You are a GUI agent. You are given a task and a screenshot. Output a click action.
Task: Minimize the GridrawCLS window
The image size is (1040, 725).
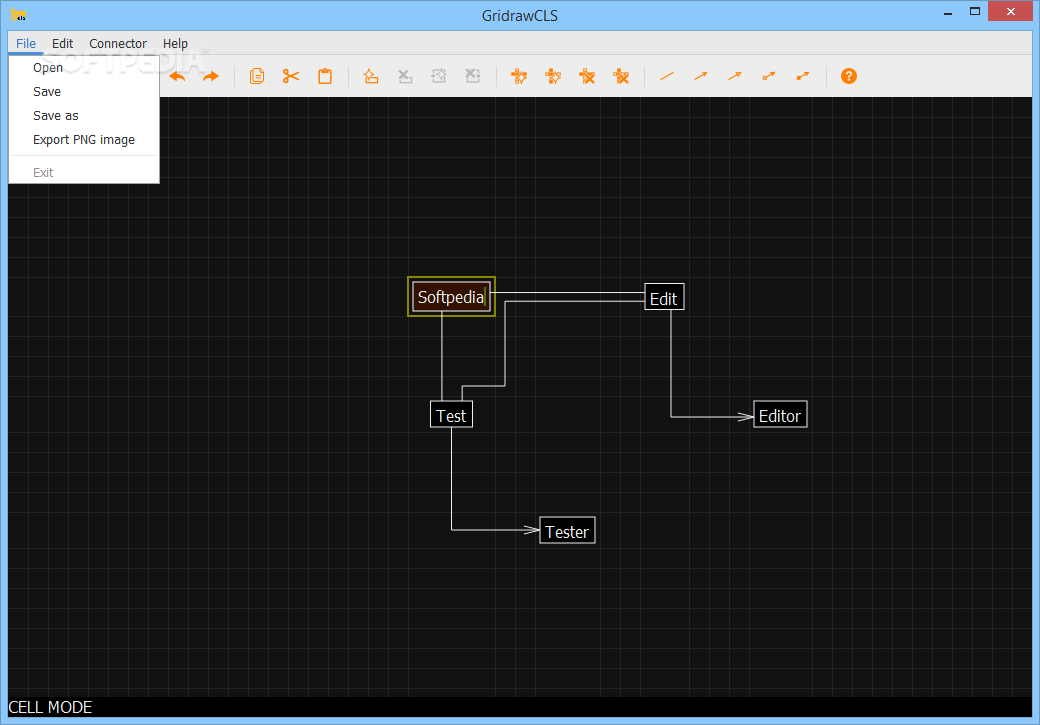point(948,12)
